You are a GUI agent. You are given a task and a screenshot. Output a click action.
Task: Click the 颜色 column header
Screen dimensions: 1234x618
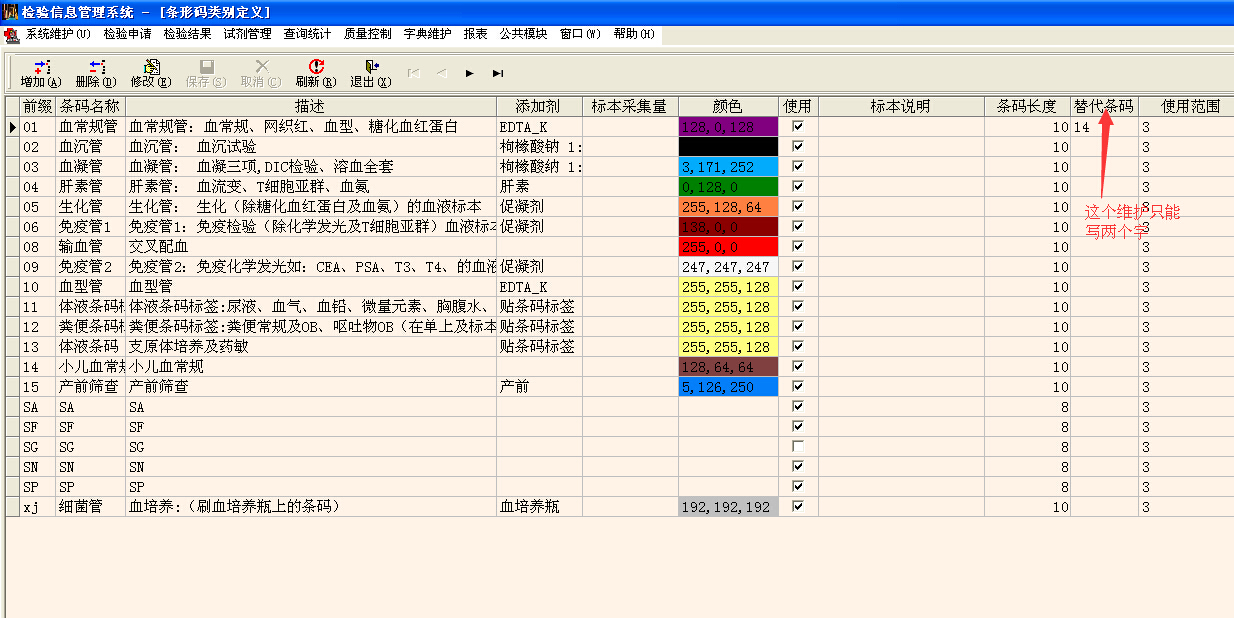click(x=728, y=107)
